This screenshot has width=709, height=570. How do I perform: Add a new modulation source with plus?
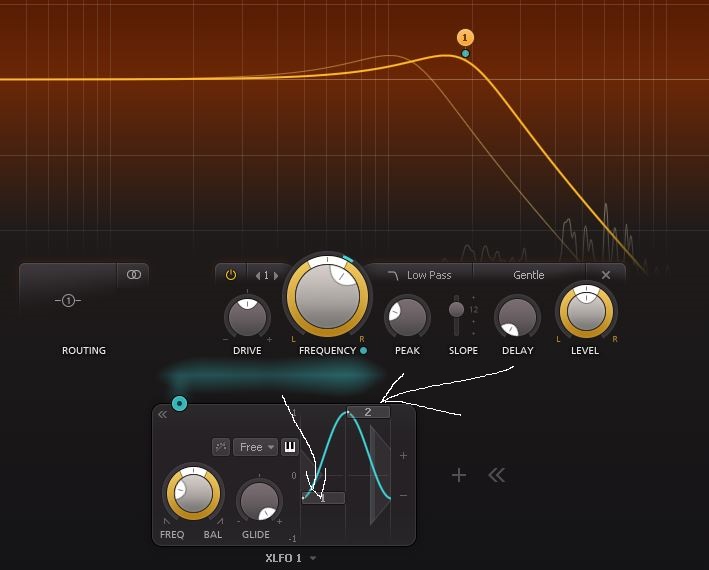click(x=459, y=475)
